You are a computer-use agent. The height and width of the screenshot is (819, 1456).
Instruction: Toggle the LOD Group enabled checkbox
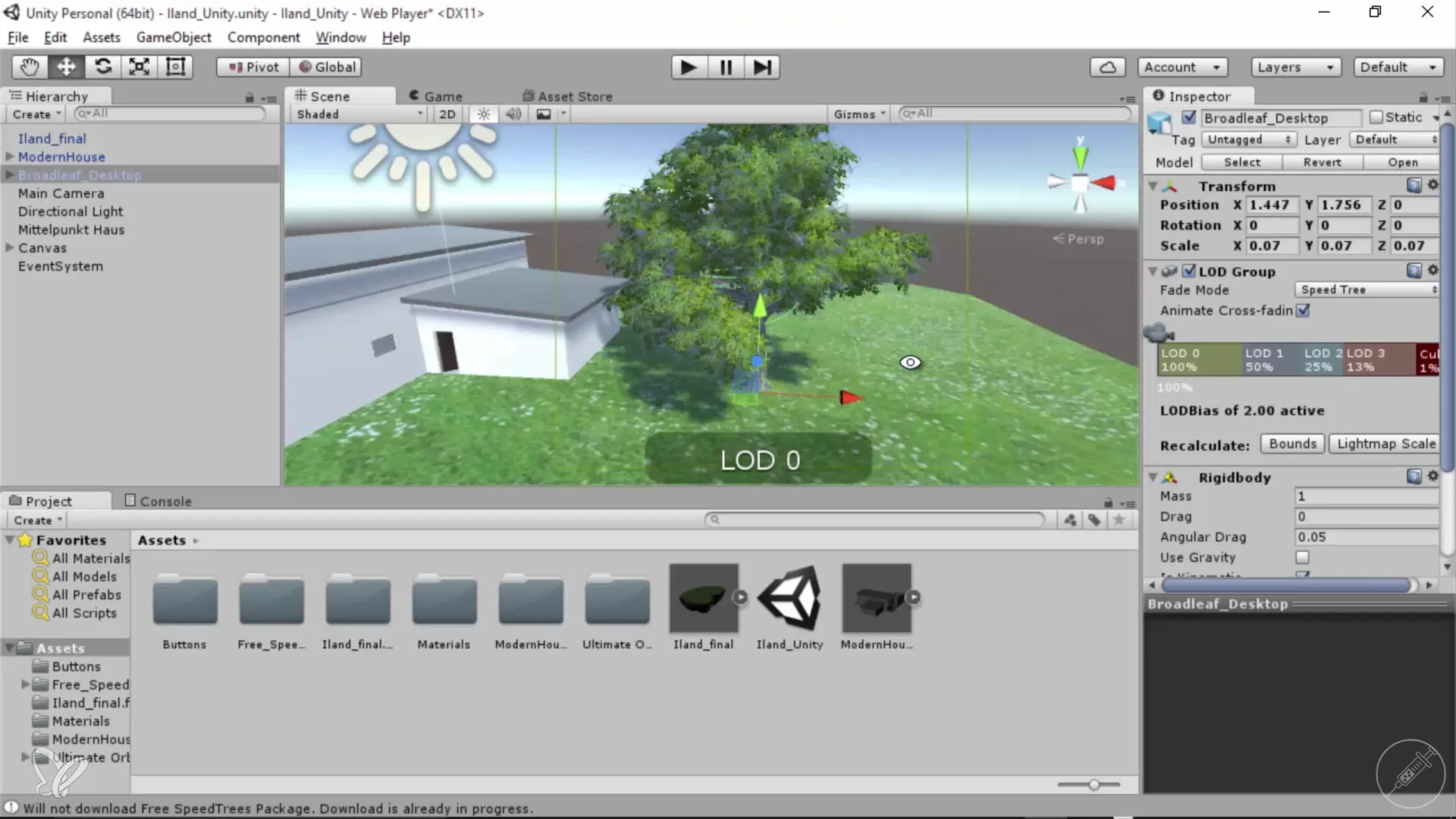[x=1189, y=271]
